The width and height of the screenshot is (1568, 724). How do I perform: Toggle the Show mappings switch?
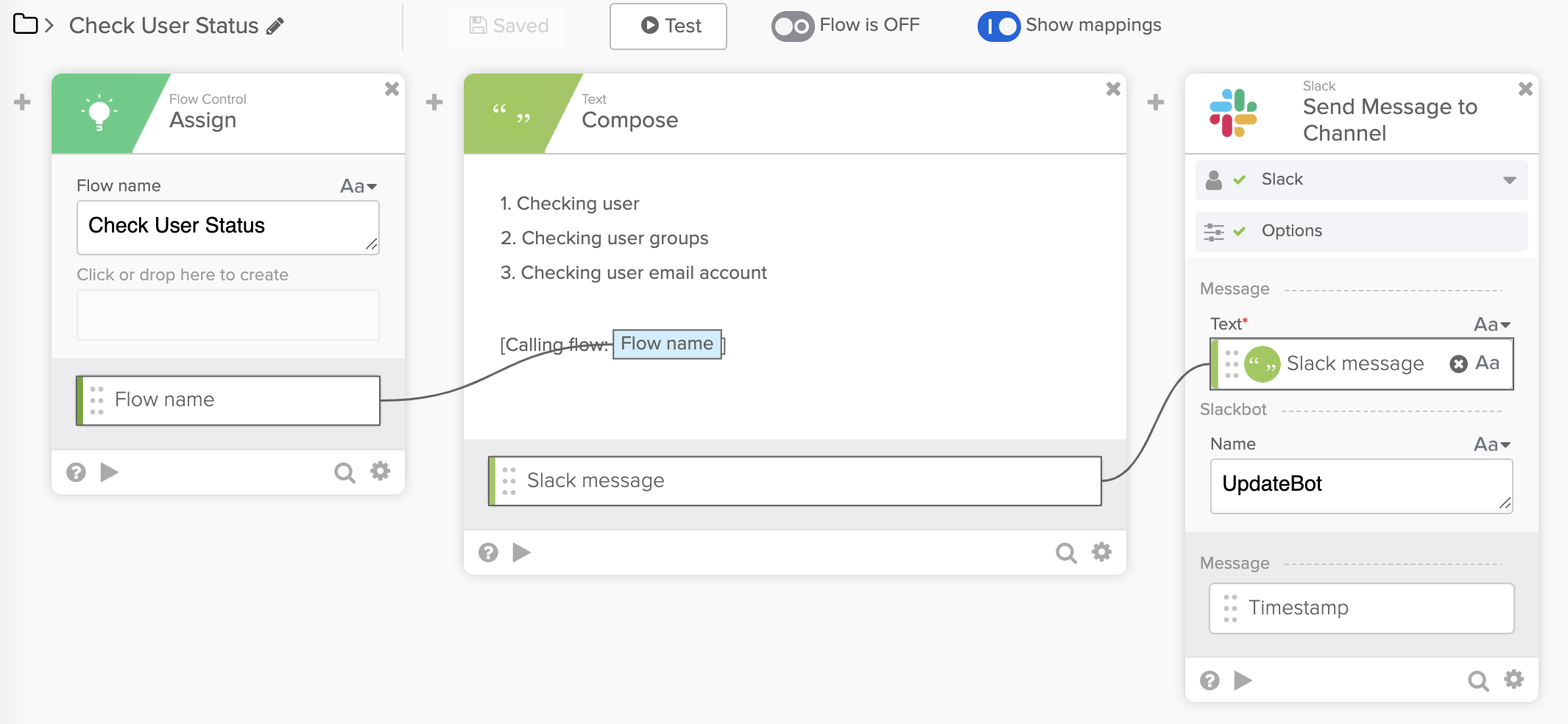(998, 26)
